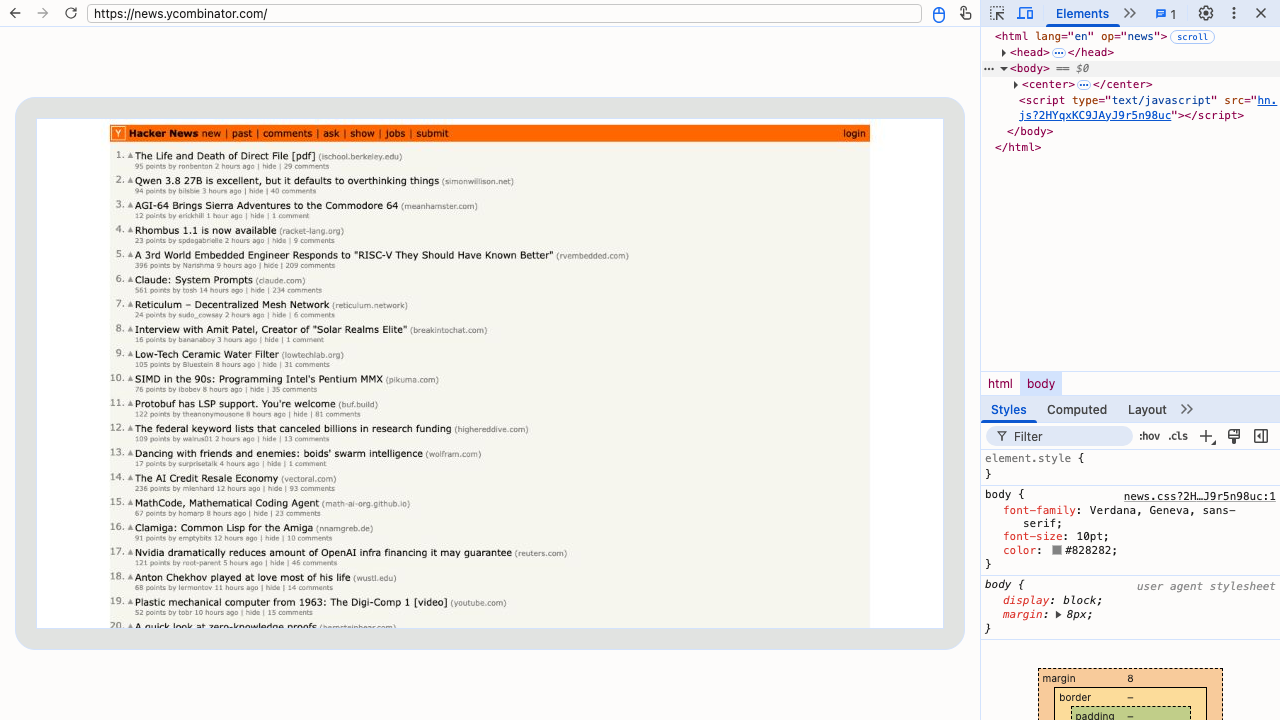The width and height of the screenshot is (1280, 720).
Task: Reload the page with refresh icon
Action: (71, 13)
